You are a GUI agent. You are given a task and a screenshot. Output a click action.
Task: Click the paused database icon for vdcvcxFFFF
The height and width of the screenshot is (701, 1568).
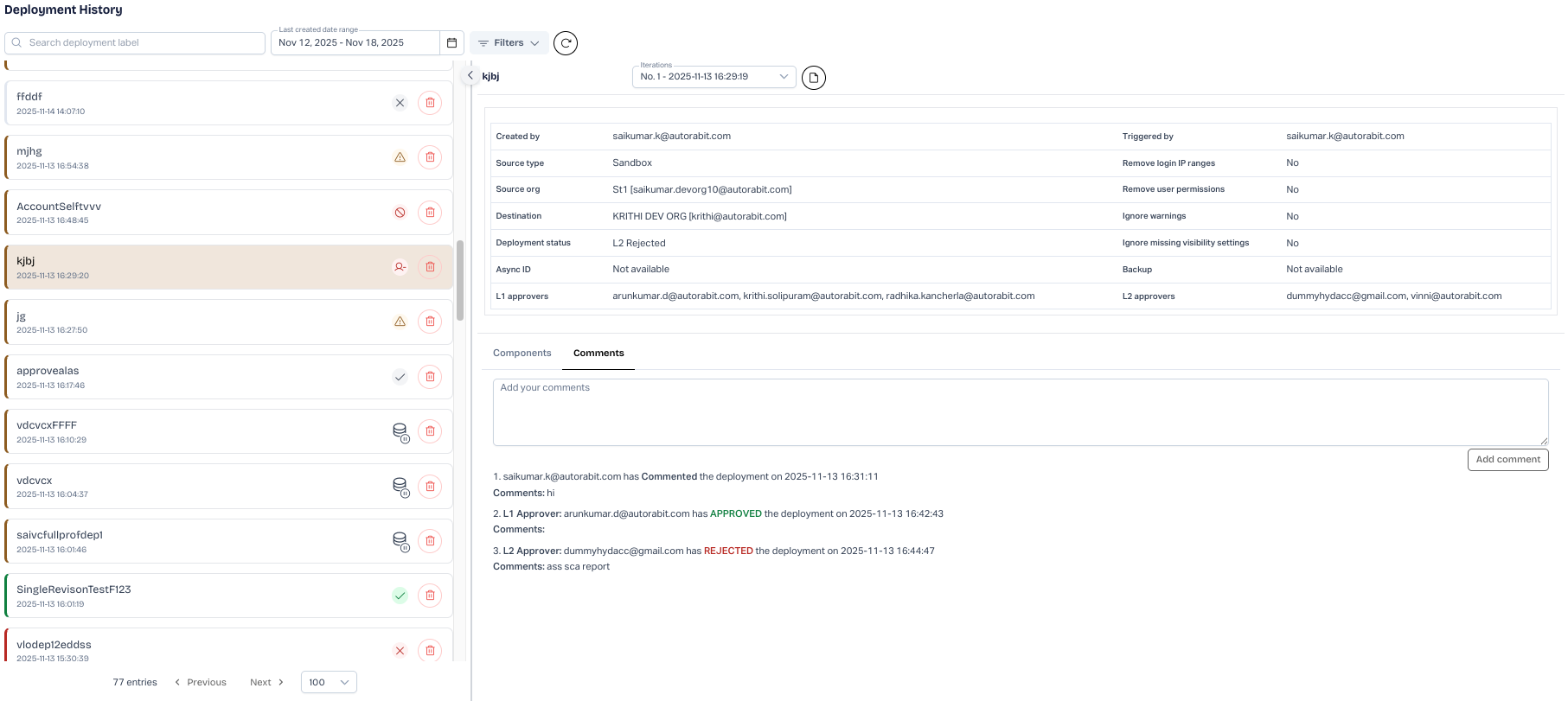pyautogui.click(x=400, y=432)
